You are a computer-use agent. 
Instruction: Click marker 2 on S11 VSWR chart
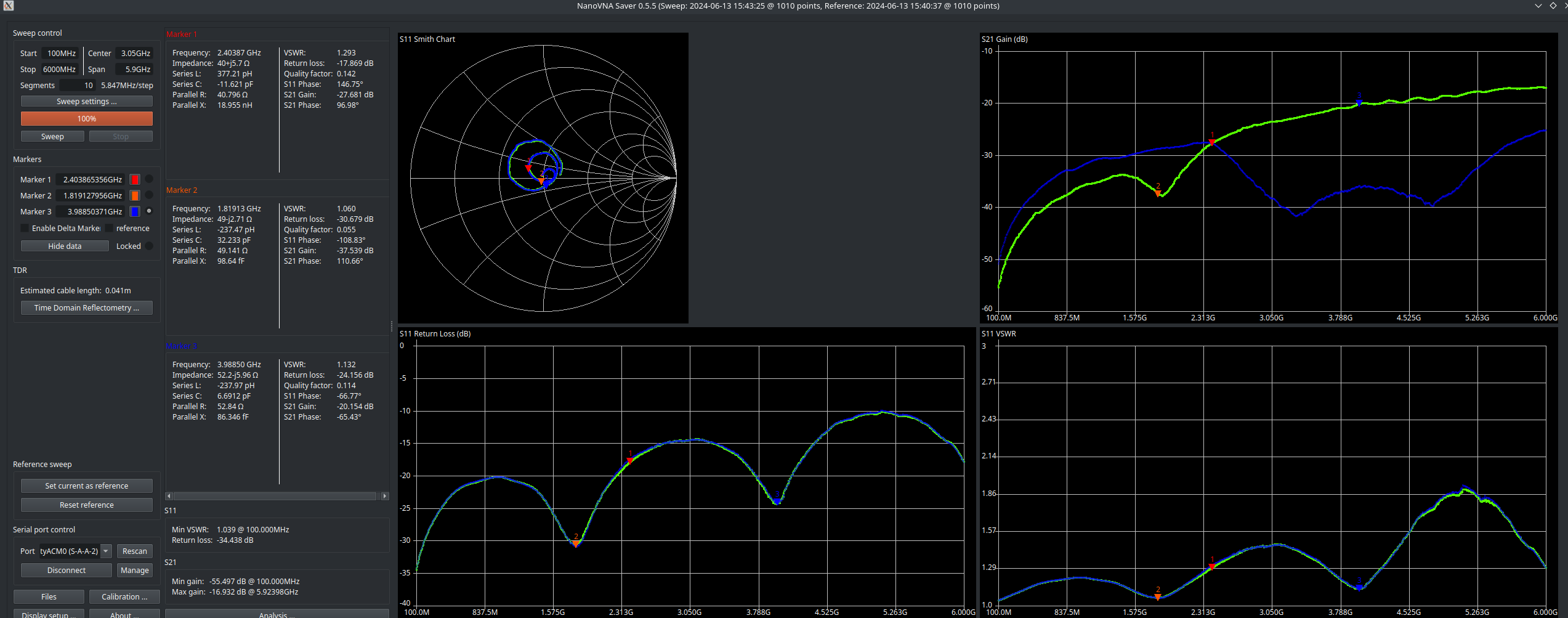point(1158,596)
